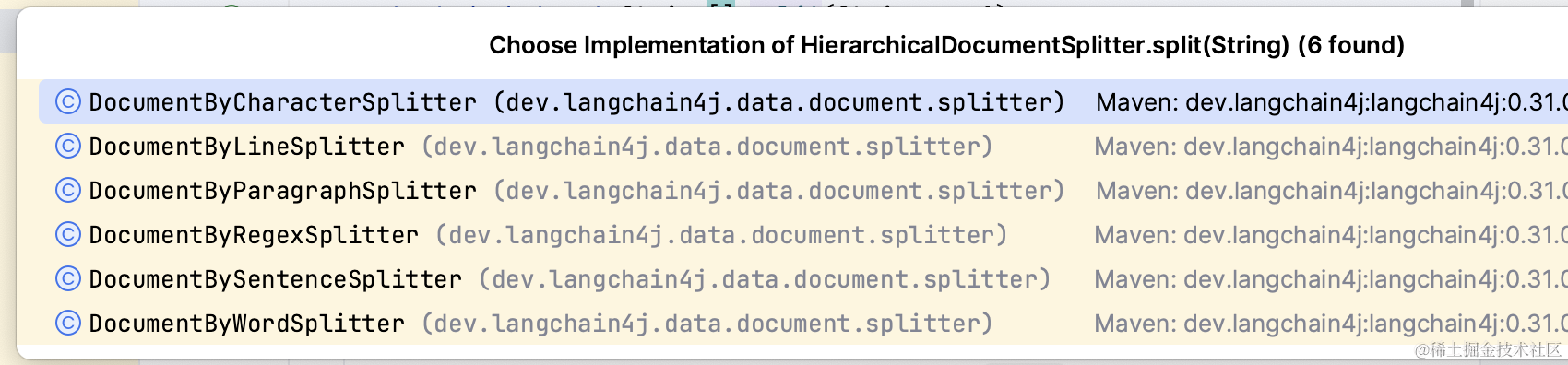Click the Choose Implementation popup title

point(946,45)
